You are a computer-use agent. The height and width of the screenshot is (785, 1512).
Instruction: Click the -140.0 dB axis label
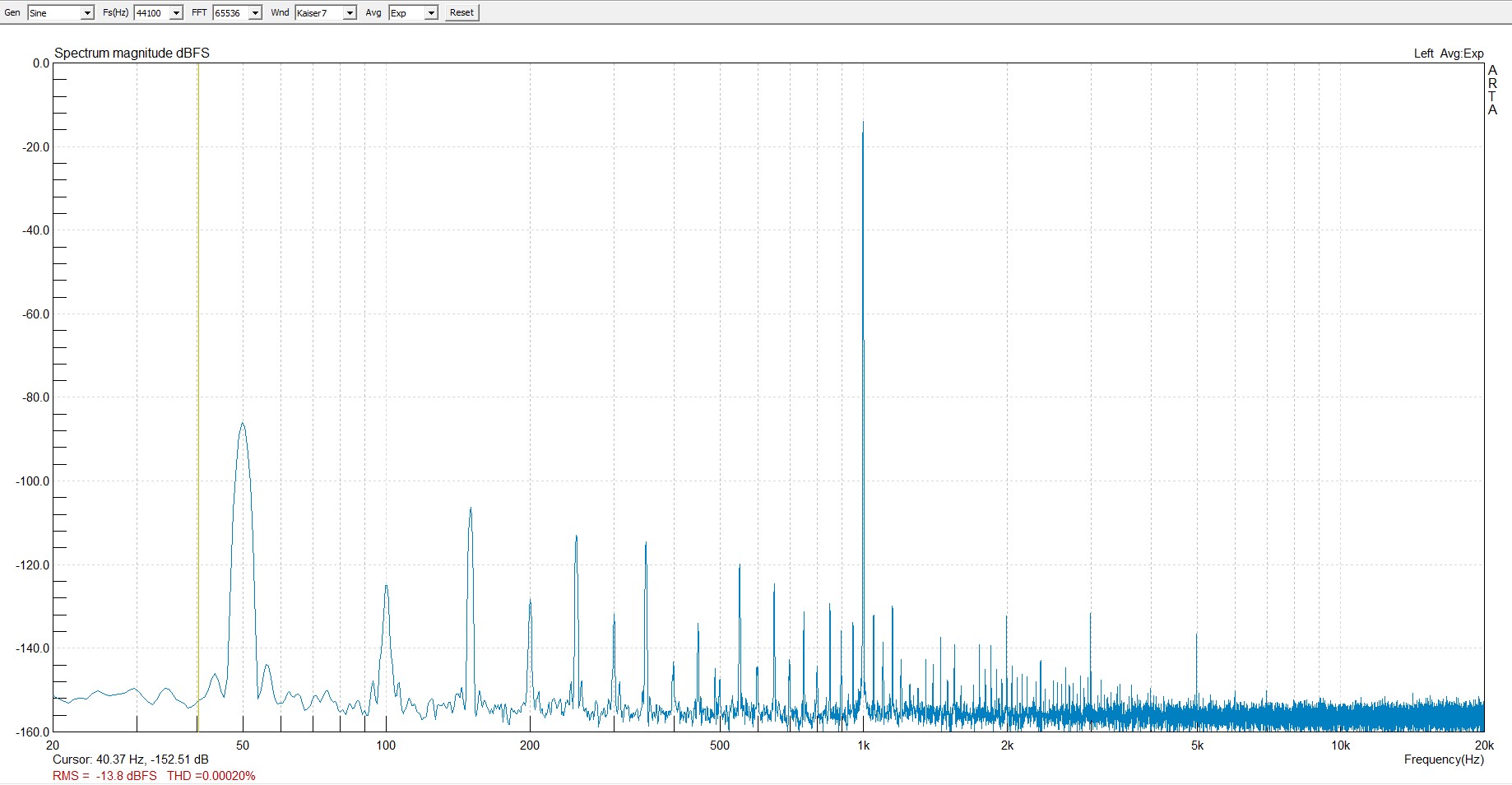[33, 648]
